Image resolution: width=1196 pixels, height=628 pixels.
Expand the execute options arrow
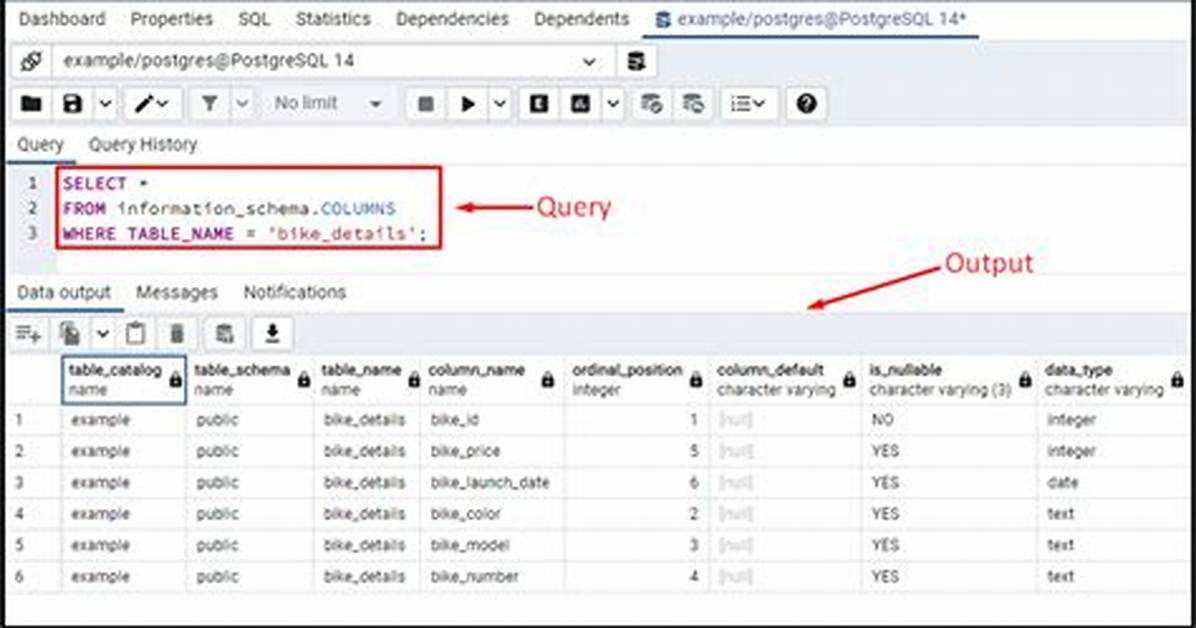pyautogui.click(x=500, y=104)
